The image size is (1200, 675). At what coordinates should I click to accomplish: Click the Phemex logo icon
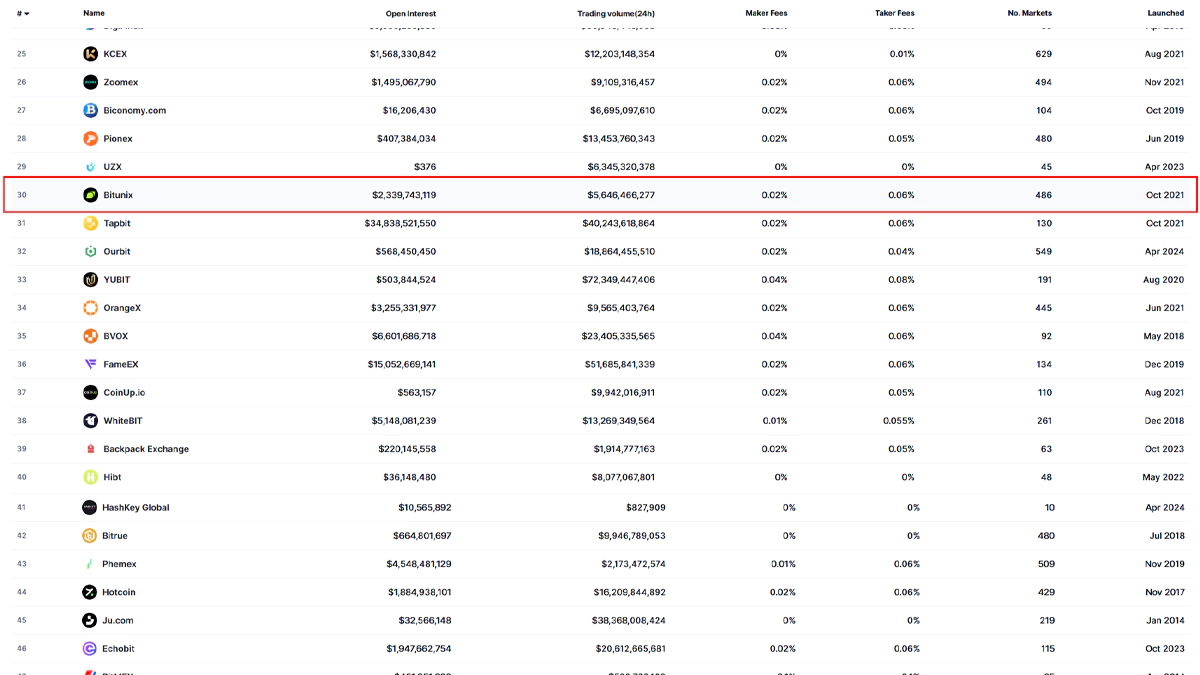pyautogui.click(x=91, y=564)
